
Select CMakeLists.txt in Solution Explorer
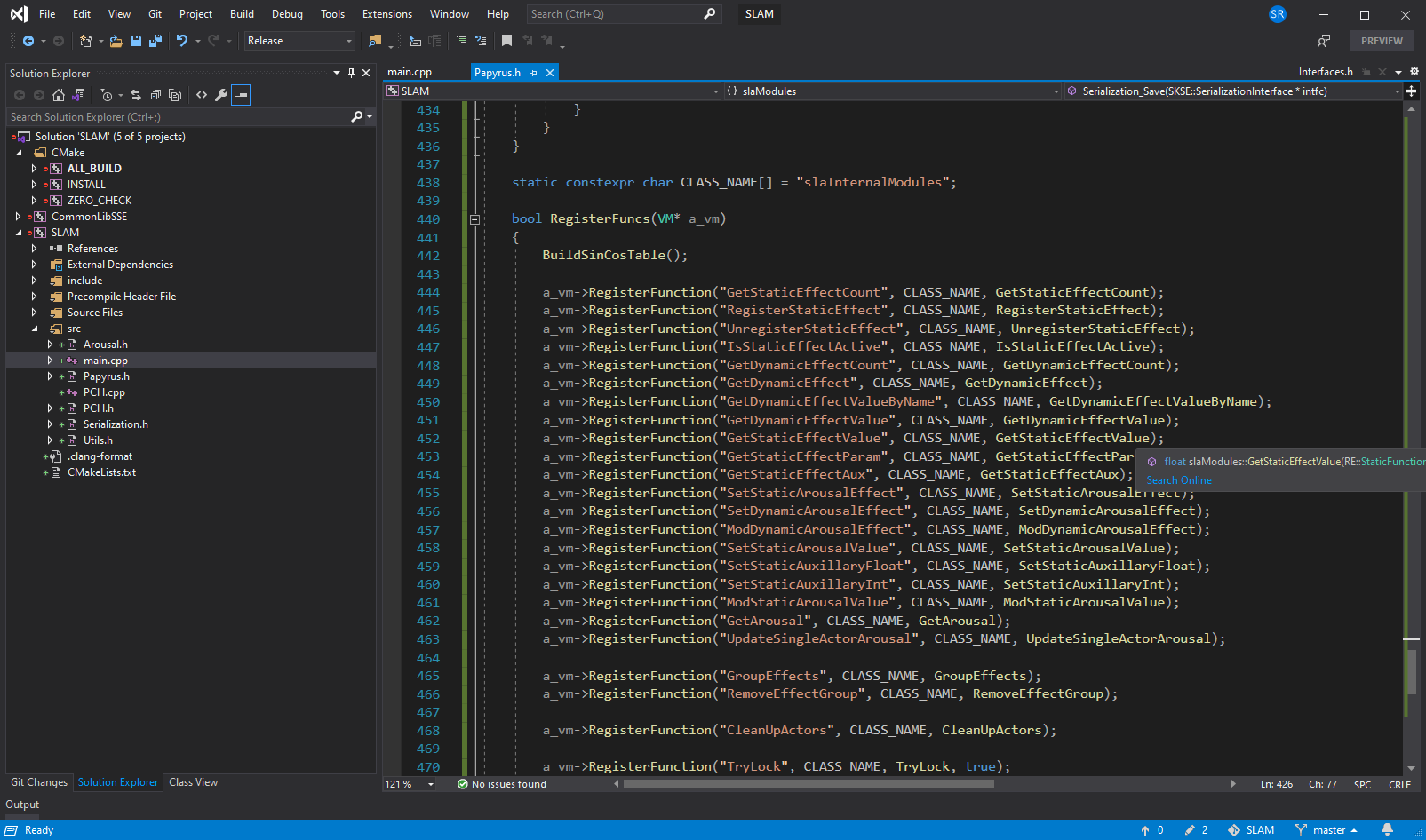click(x=101, y=472)
